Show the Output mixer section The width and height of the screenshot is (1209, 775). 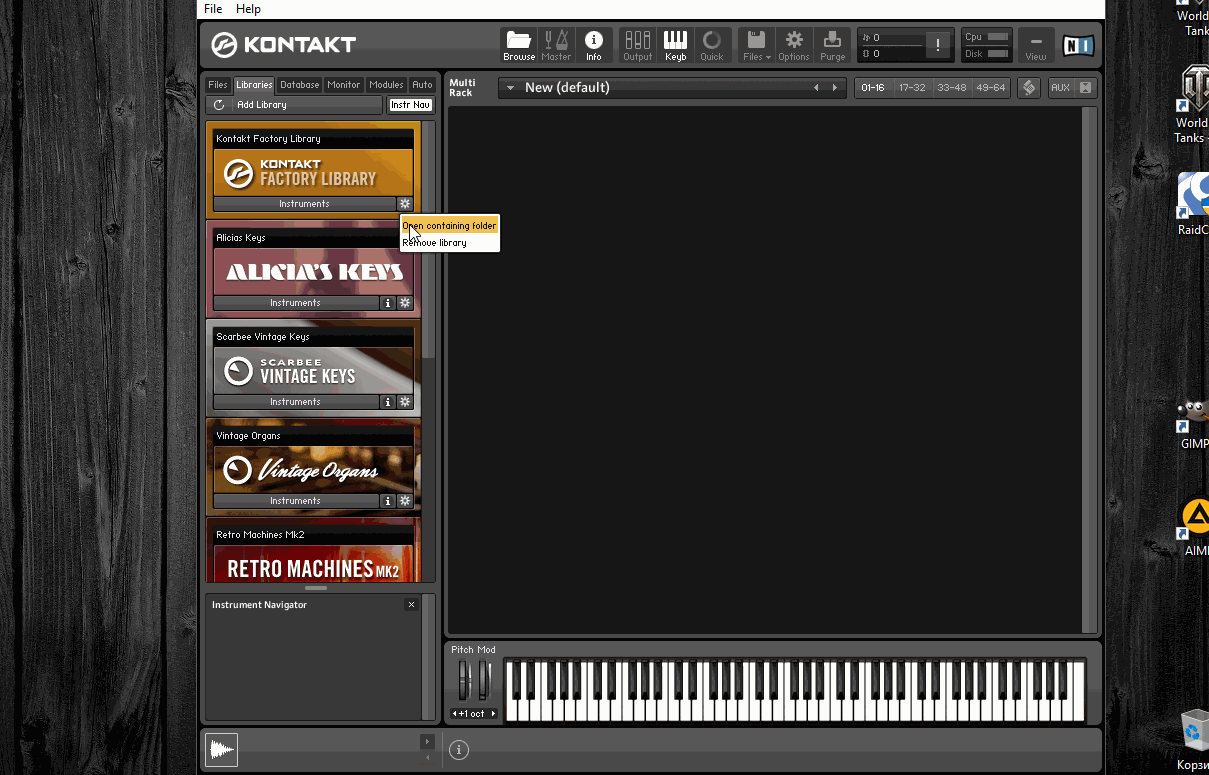[637, 45]
